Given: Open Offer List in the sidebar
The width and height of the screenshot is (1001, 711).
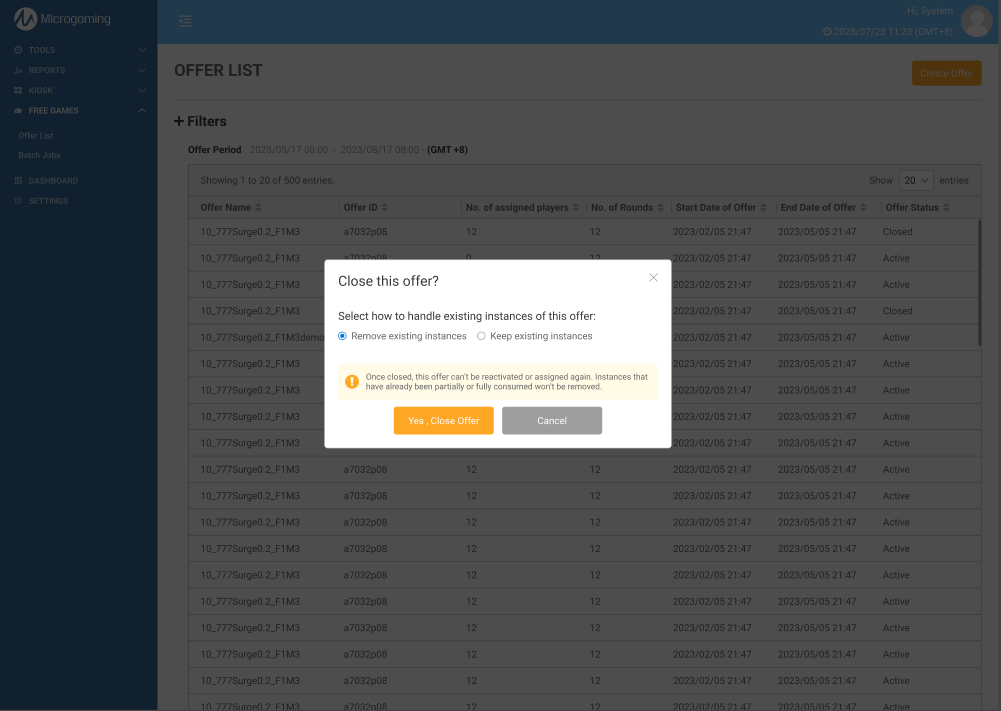Looking at the screenshot, I should click(x=36, y=136).
